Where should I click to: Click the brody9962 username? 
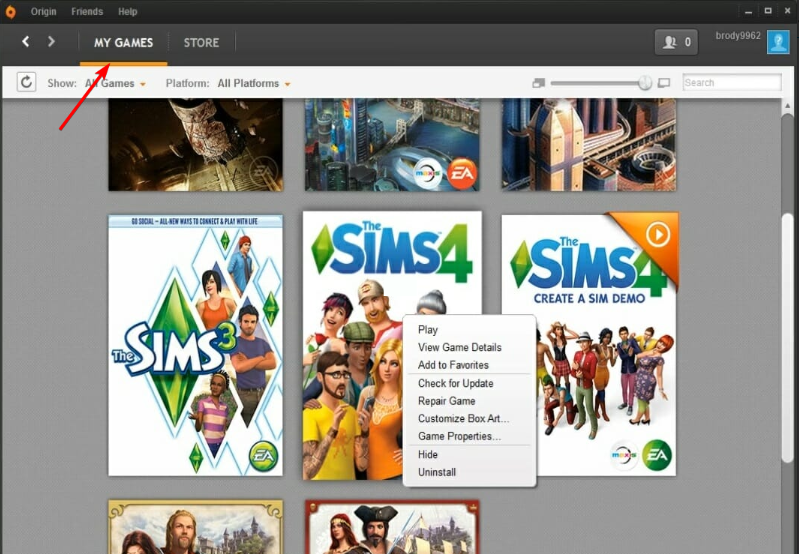pyautogui.click(x=738, y=36)
